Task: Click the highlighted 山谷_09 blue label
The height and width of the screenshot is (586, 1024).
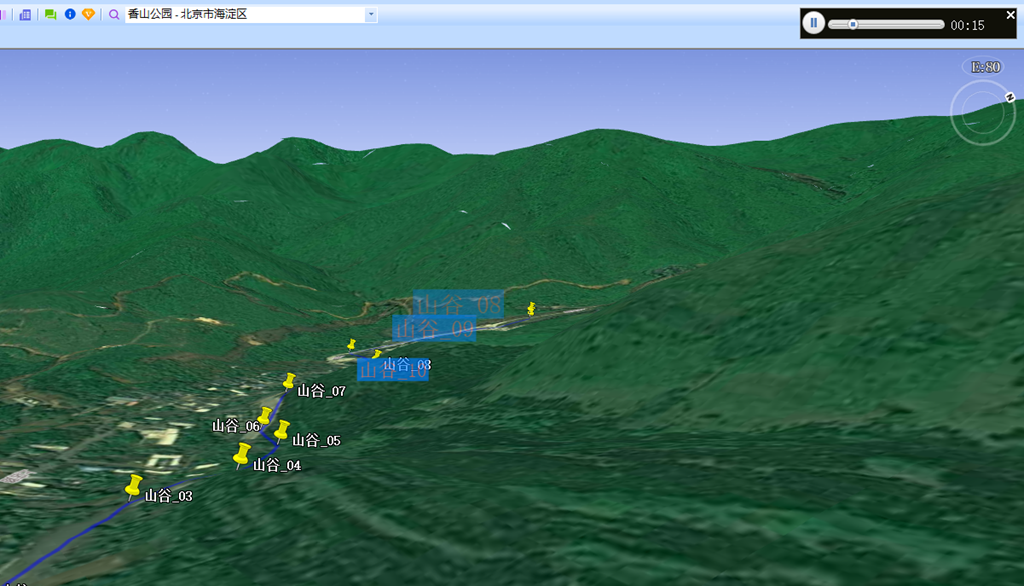Action: pyautogui.click(x=434, y=329)
